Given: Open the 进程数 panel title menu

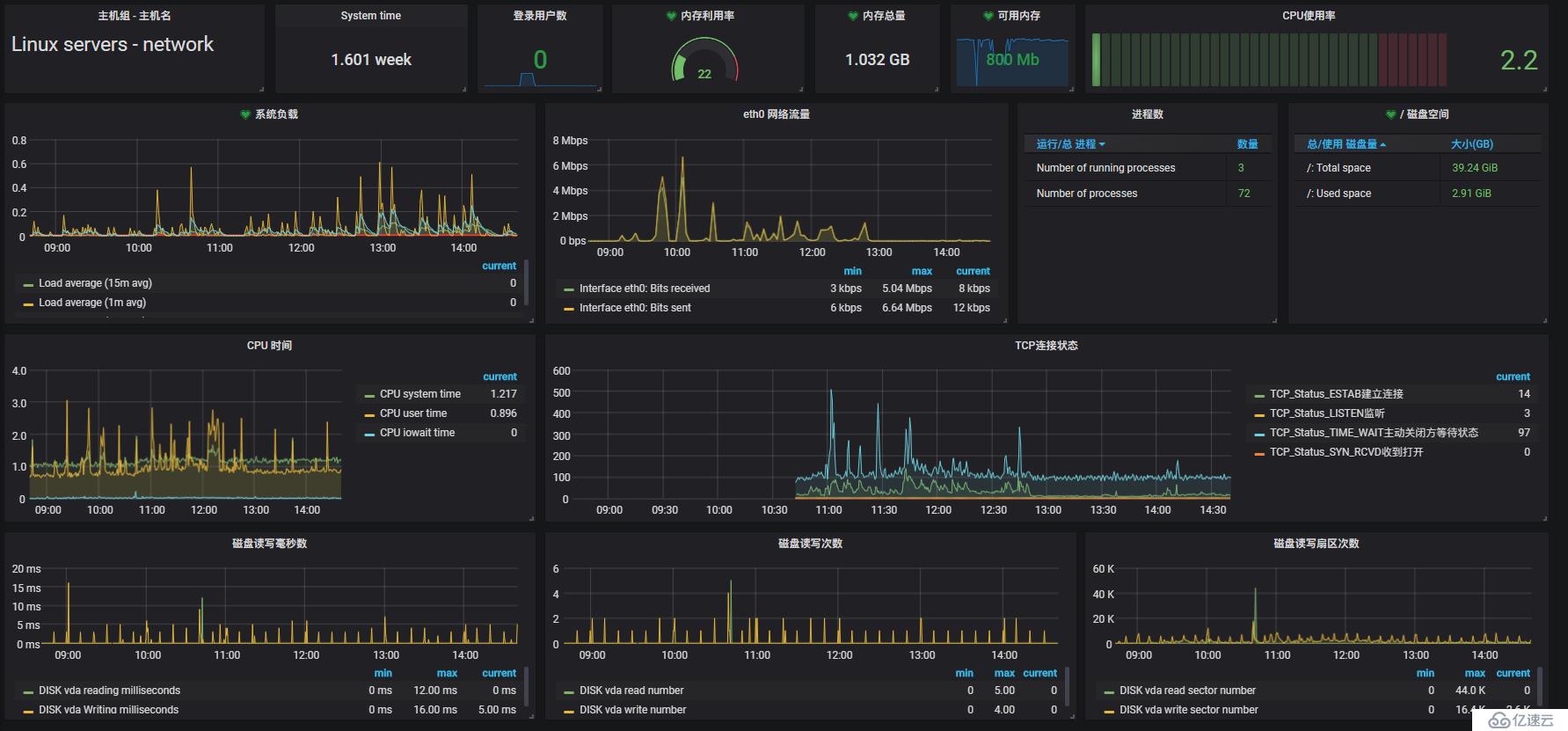Looking at the screenshot, I should 1148,114.
